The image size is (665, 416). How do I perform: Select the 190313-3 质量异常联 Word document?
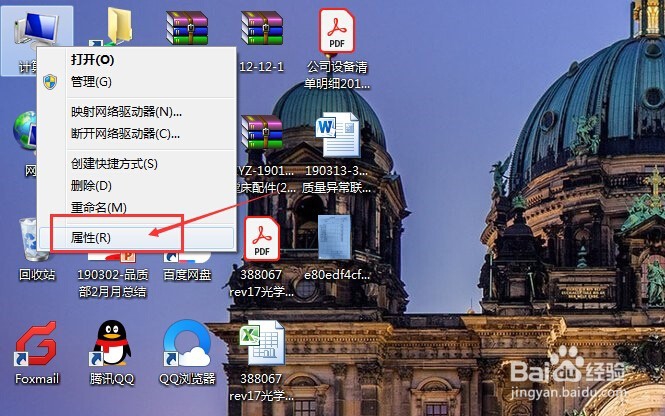tap(337, 134)
